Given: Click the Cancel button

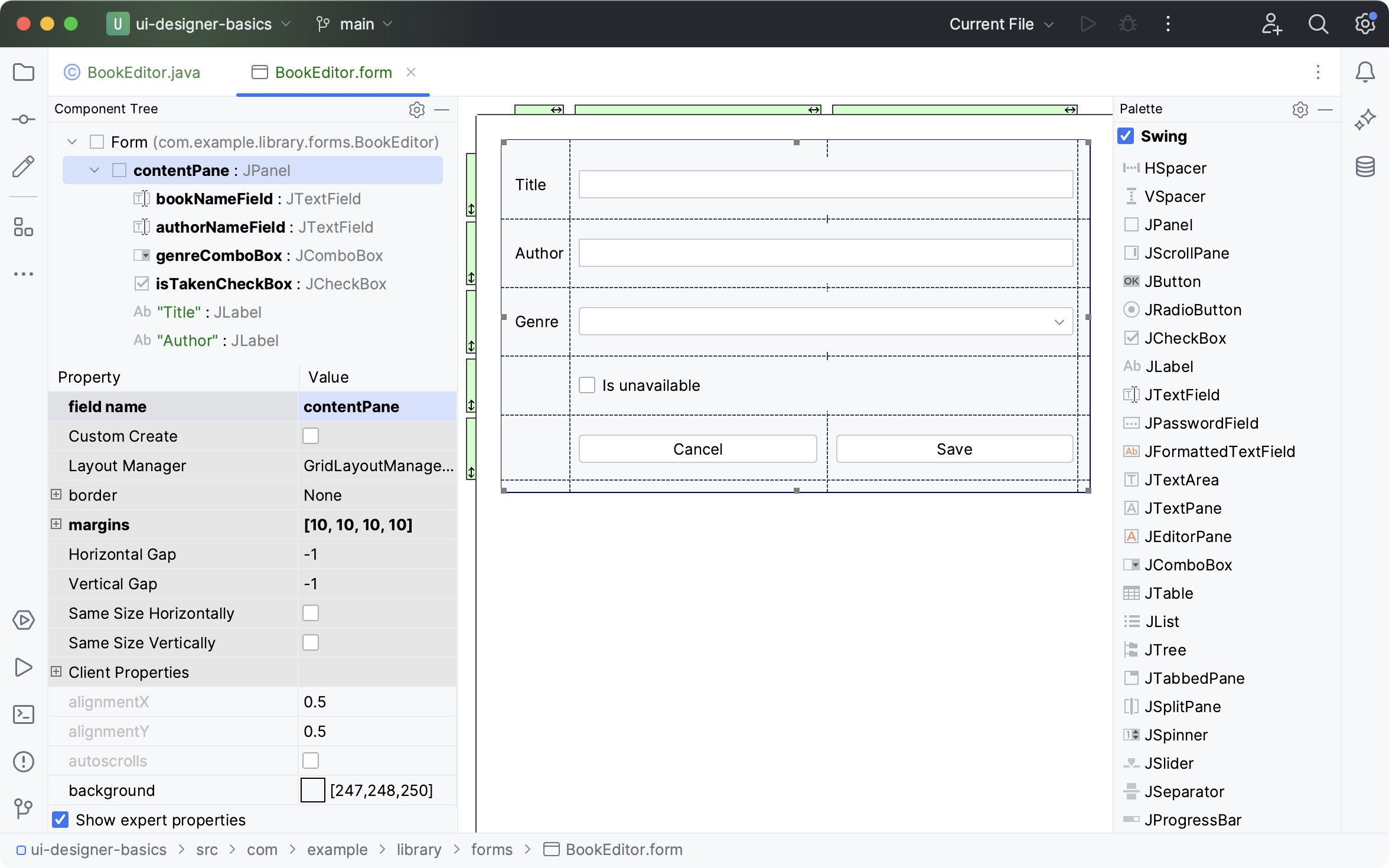Looking at the screenshot, I should point(697,449).
